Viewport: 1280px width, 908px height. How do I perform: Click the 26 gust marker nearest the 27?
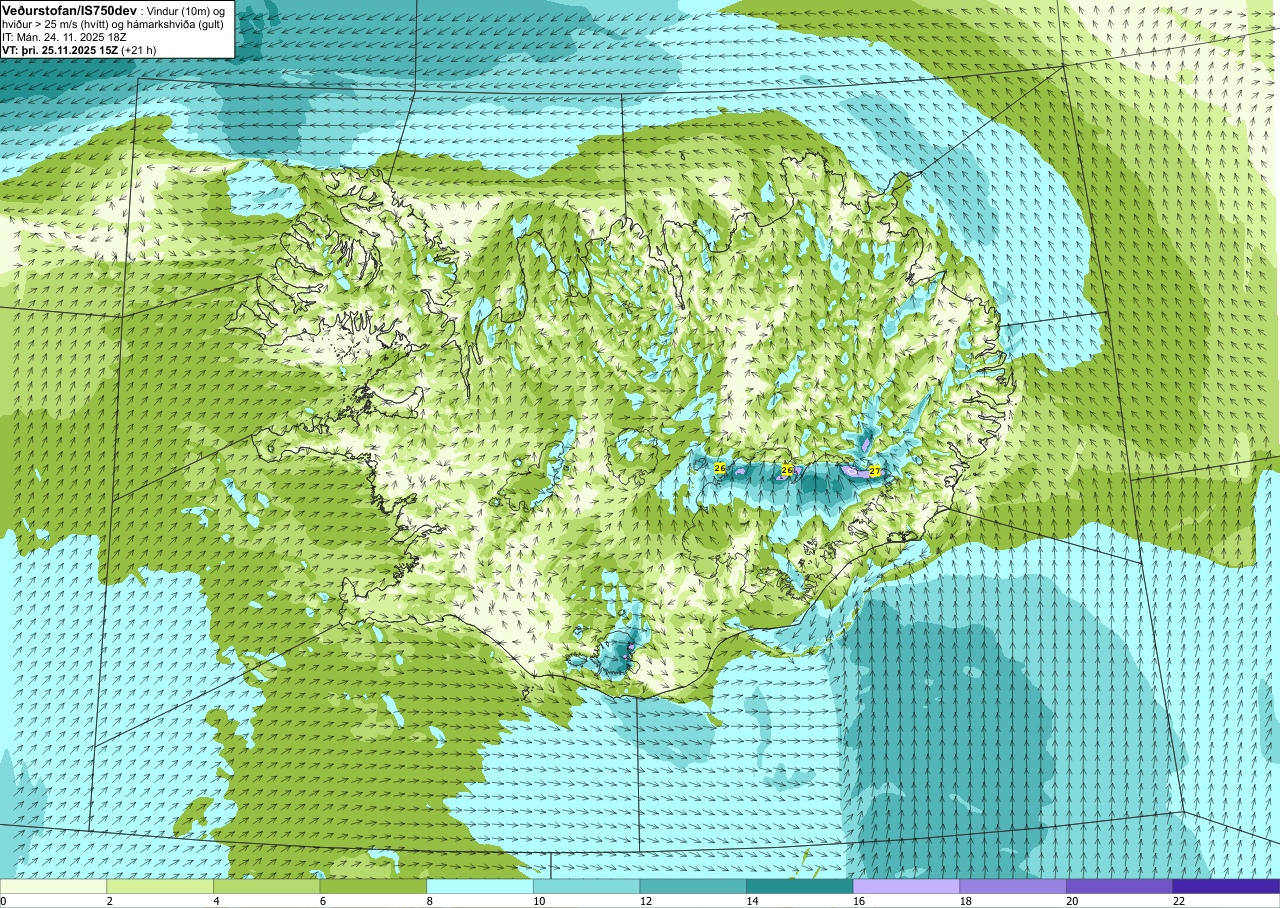787,470
